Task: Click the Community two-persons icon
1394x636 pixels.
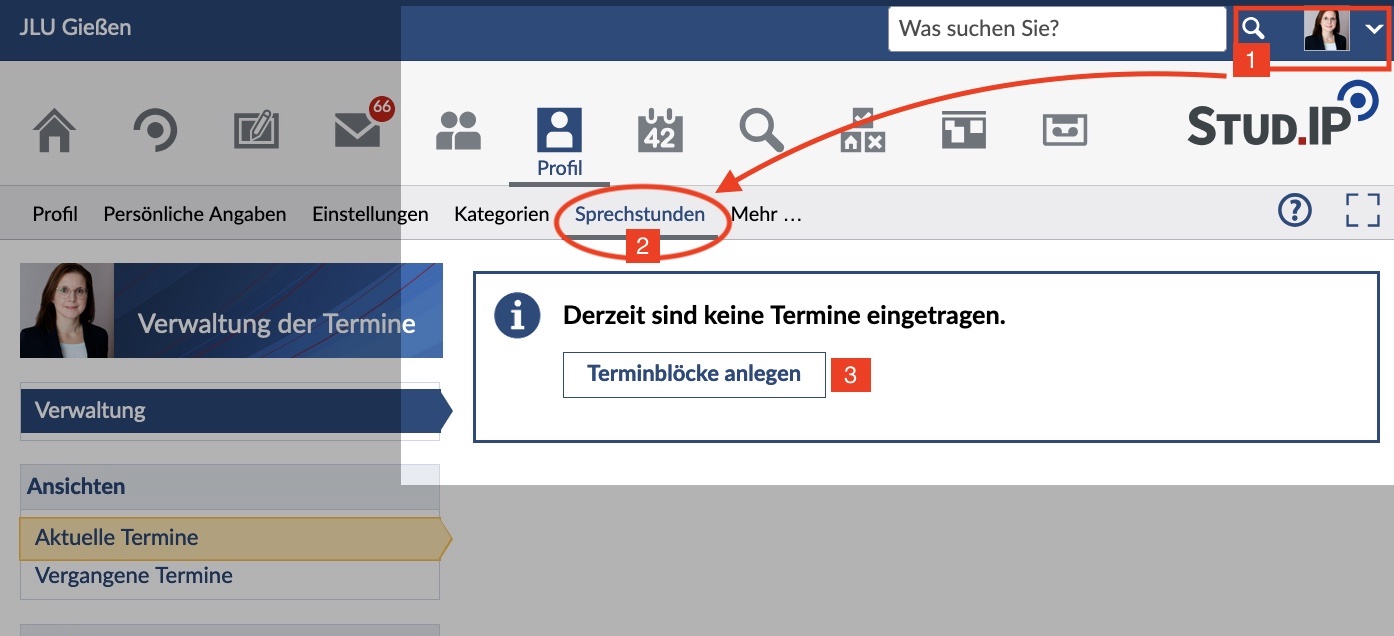Action: tap(459, 128)
